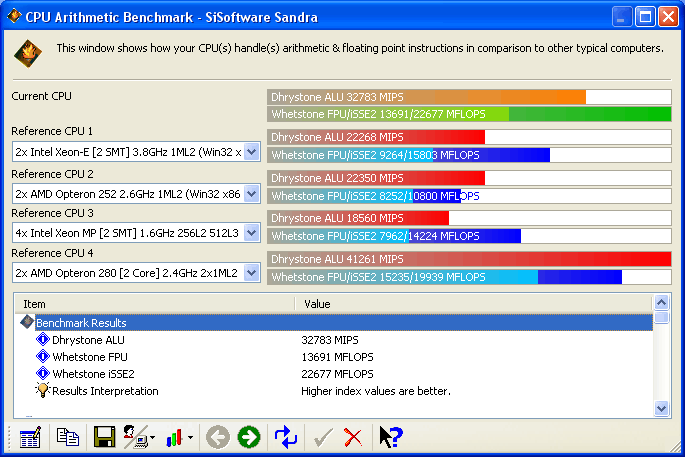Viewport: 685px width, 457px height.
Task: Click the 32783 MIPS value cell
Action: point(330,340)
